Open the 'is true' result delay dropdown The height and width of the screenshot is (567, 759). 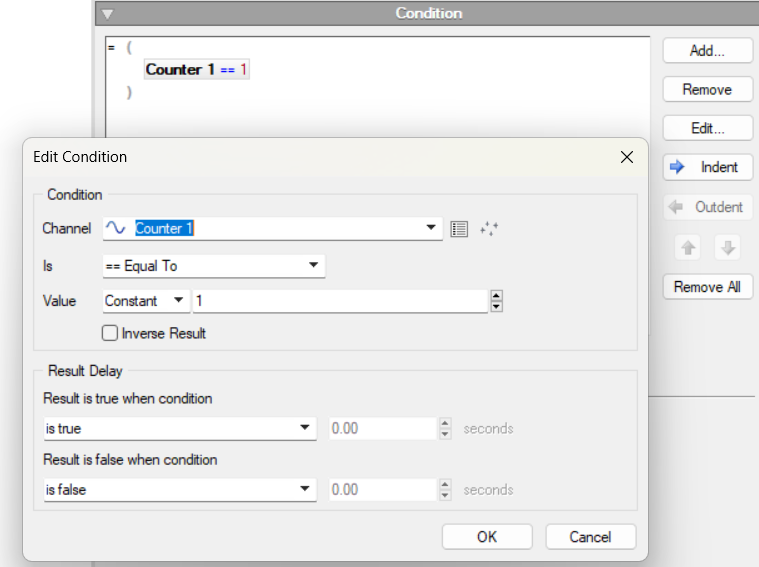(305, 429)
